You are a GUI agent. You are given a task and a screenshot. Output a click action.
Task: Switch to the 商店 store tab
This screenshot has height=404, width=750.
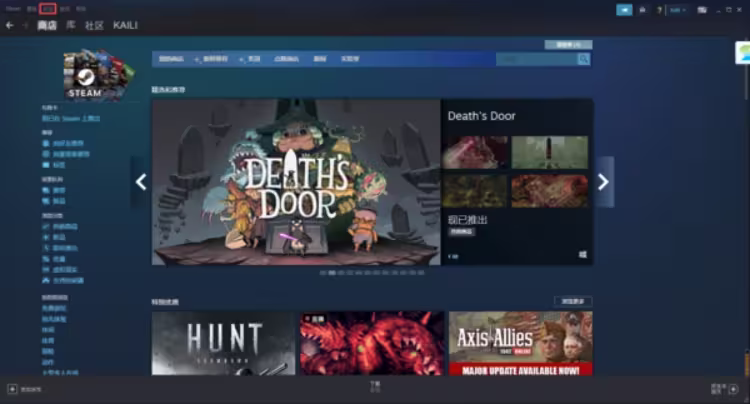tap(47, 25)
